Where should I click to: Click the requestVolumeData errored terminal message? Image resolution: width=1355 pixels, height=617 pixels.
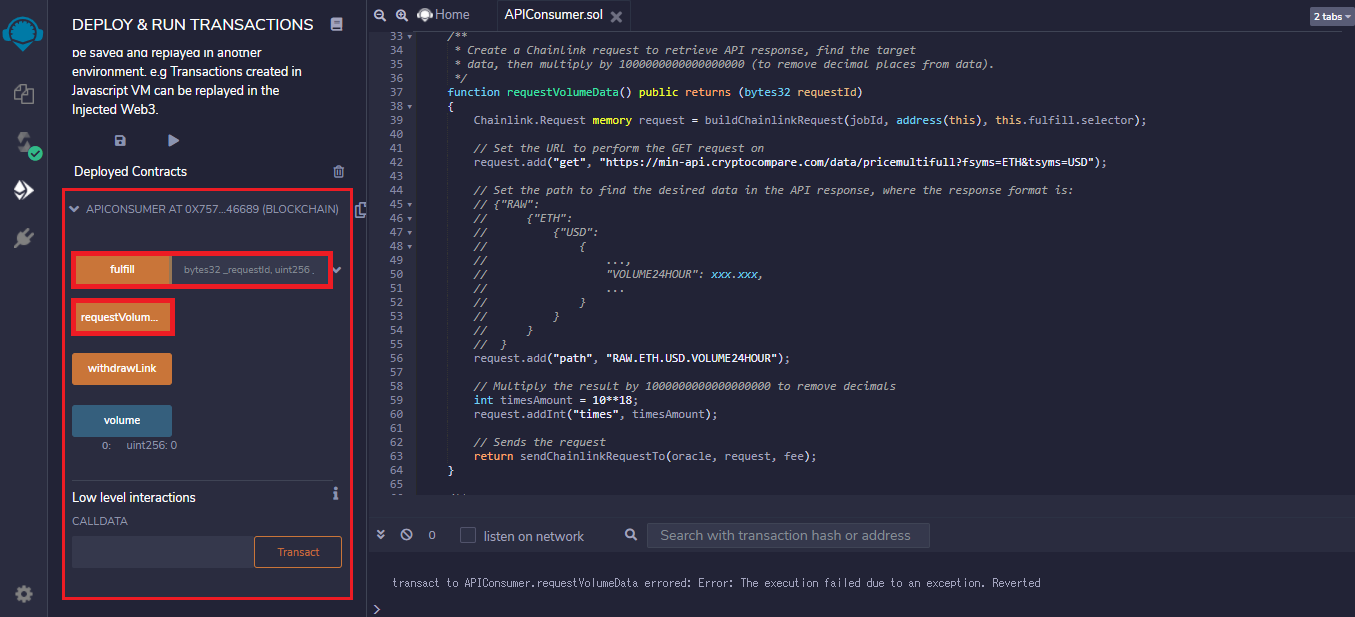[716, 583]
